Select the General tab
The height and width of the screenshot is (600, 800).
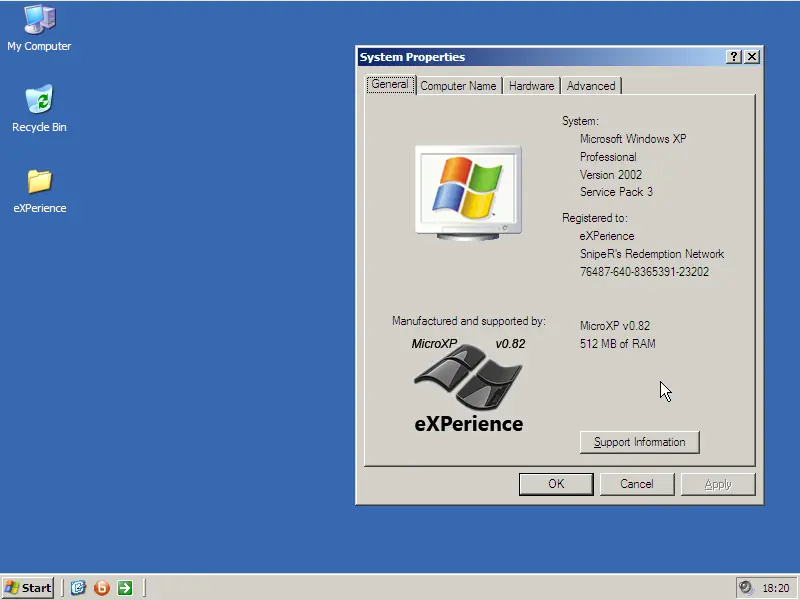[x=390, y=84]
